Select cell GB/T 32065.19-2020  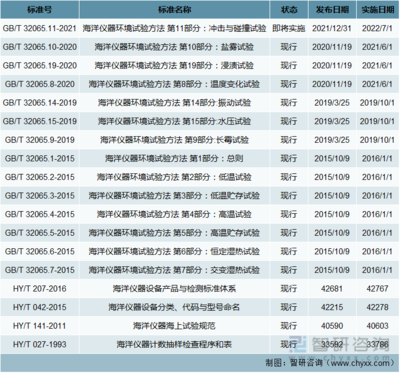[x=40, y=66]
